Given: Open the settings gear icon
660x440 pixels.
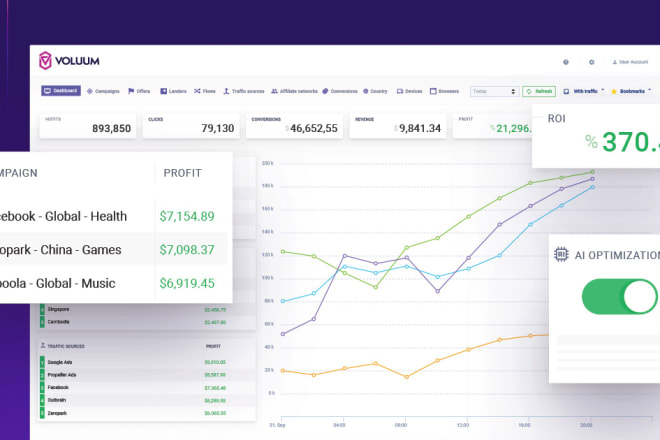Looking at the screenshot, I should [591, 62].
